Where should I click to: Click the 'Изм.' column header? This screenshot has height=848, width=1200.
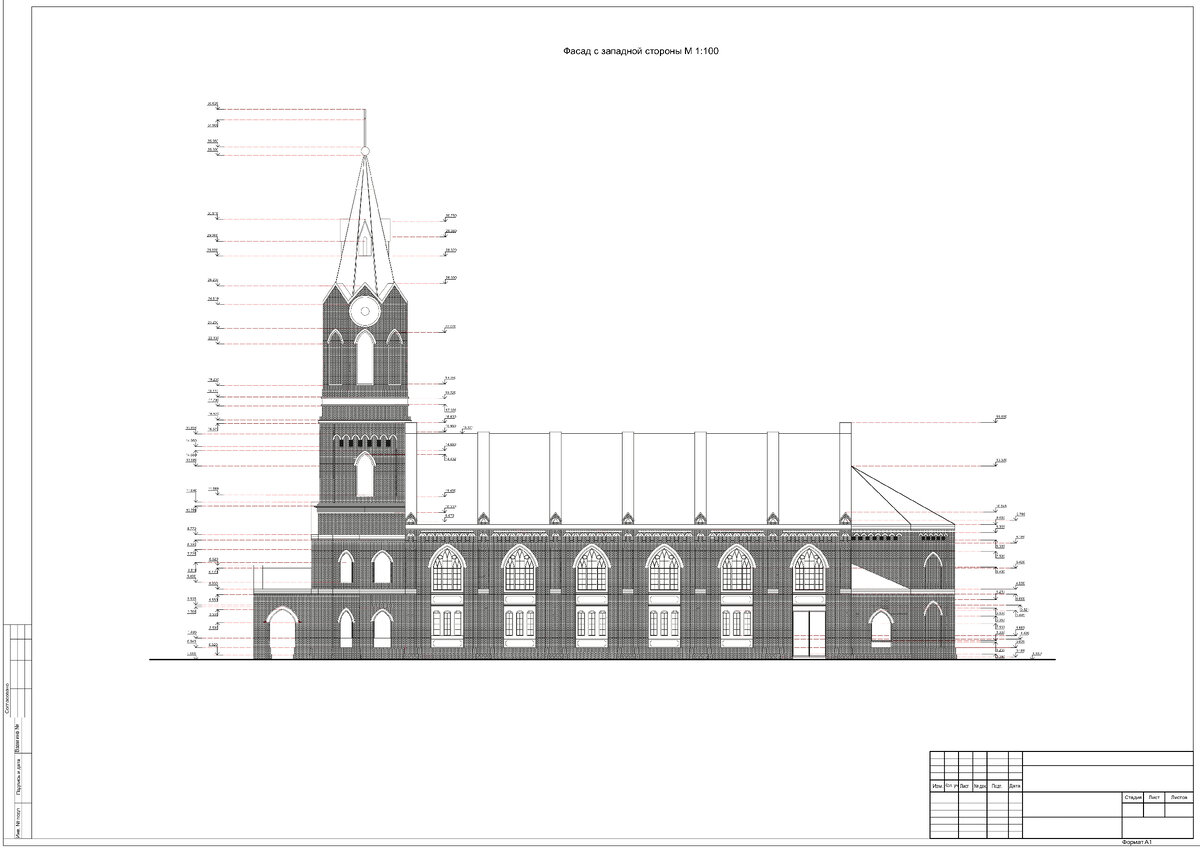pos(937,785)
